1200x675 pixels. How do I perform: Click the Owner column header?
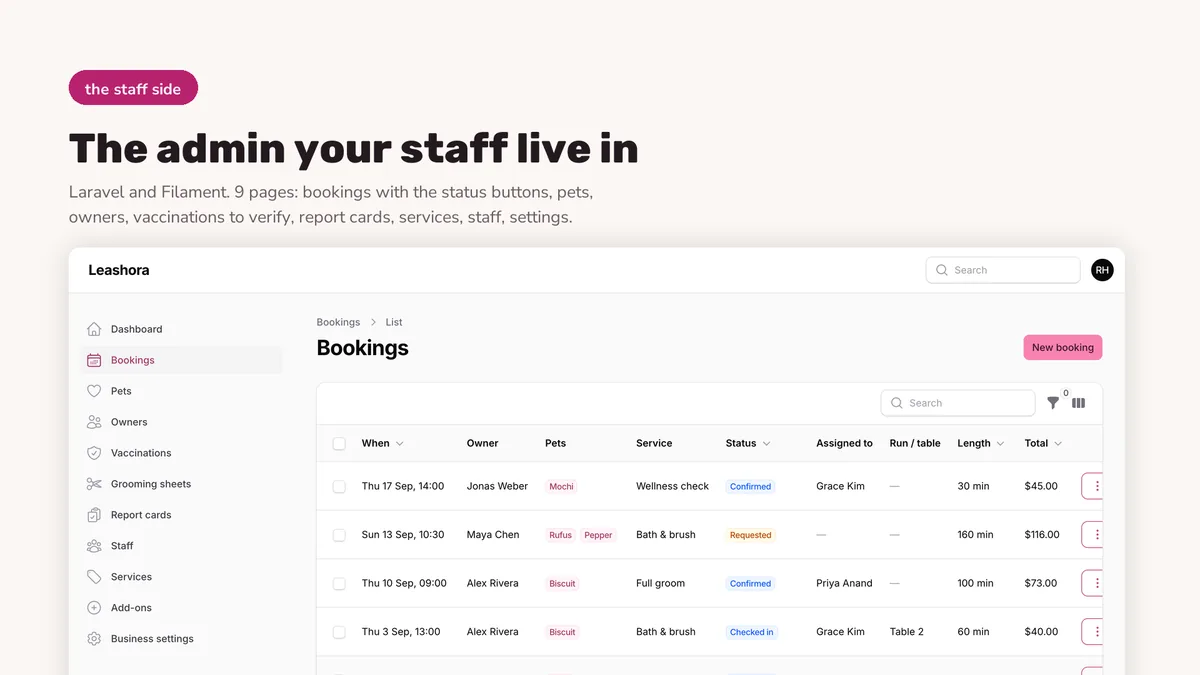click(x=482, y=443)
